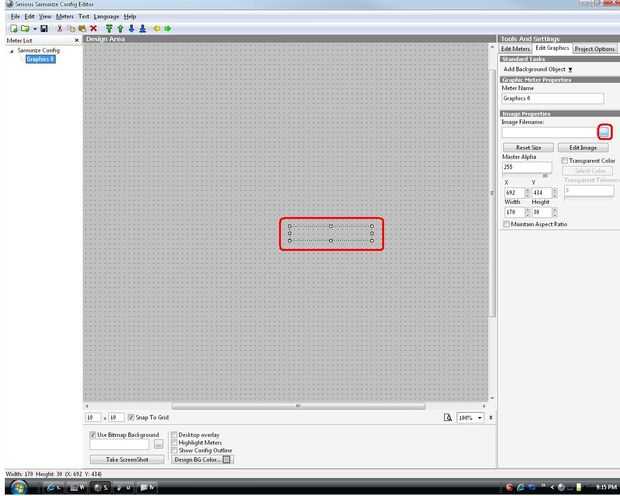Toggle the Snap To Grid checkbox
Image resolution: width=620 pixels, height=496 pixels.
pyautogui.click(x=131, y=417)
